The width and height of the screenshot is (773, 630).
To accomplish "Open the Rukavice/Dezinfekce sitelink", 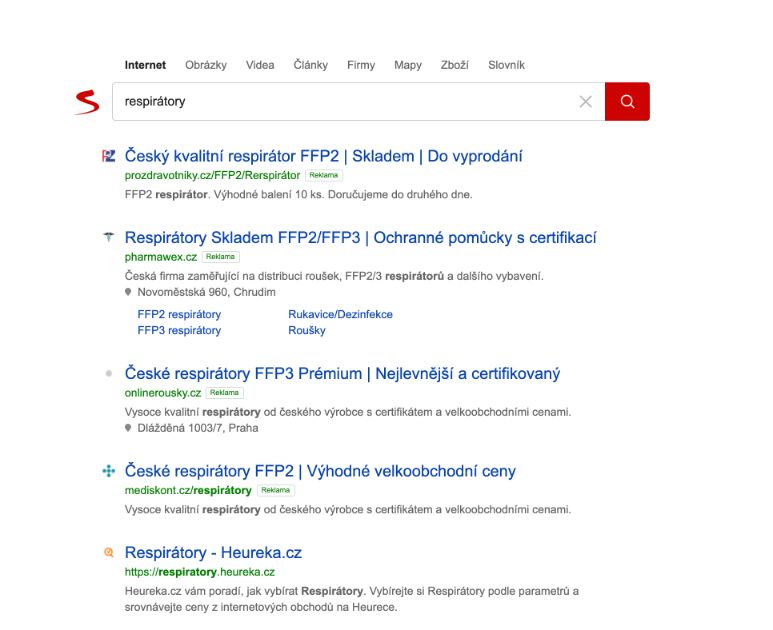I will coord(340,315).
